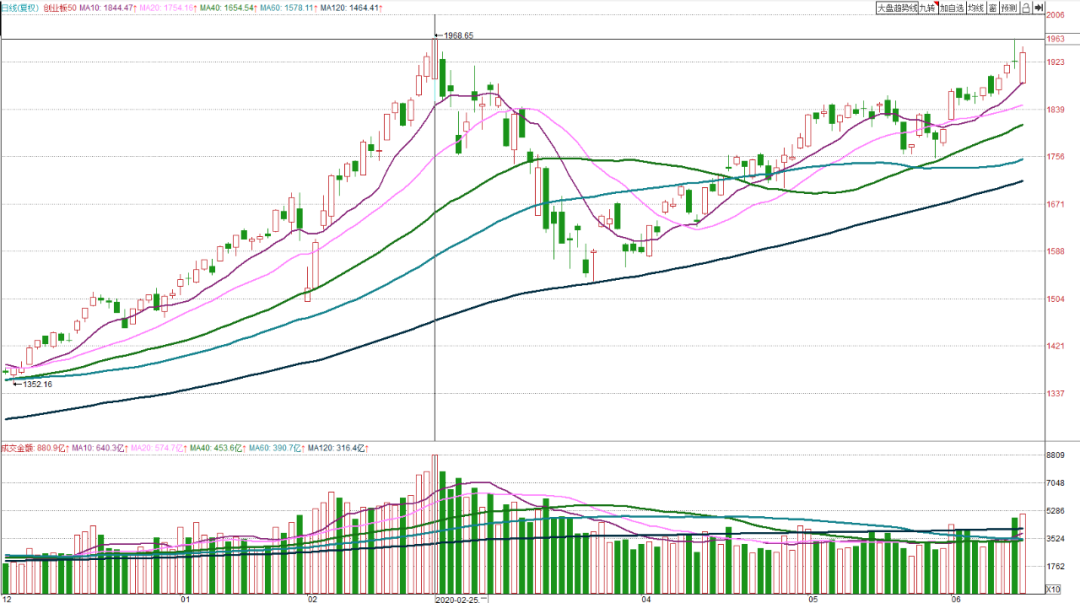The width and height of the screenshot is (1080, 603).
Task: Toggle the lock icon in chart toolbar
Action: (x=1026, y=8)
